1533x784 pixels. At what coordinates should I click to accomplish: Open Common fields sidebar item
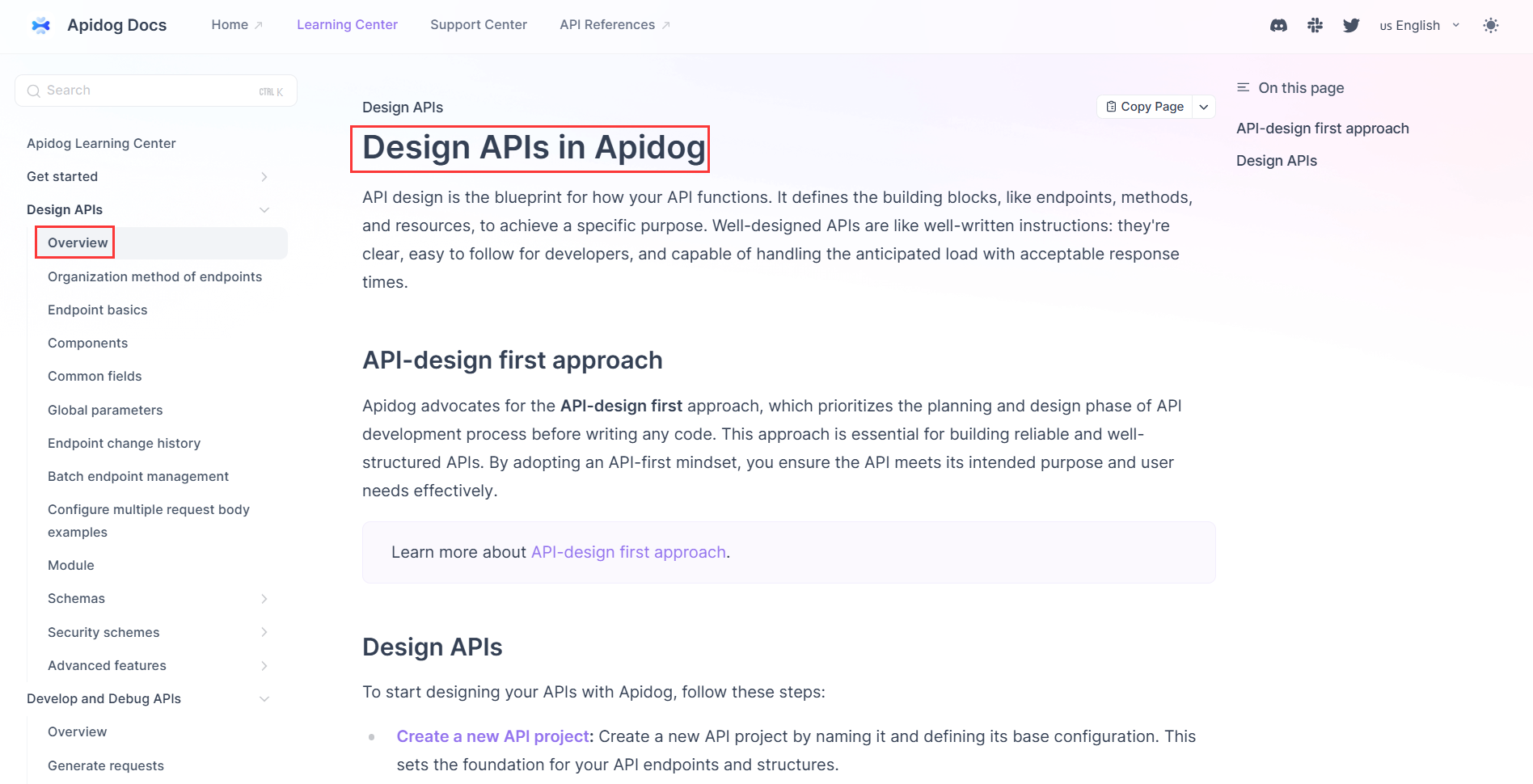(95, 376)
